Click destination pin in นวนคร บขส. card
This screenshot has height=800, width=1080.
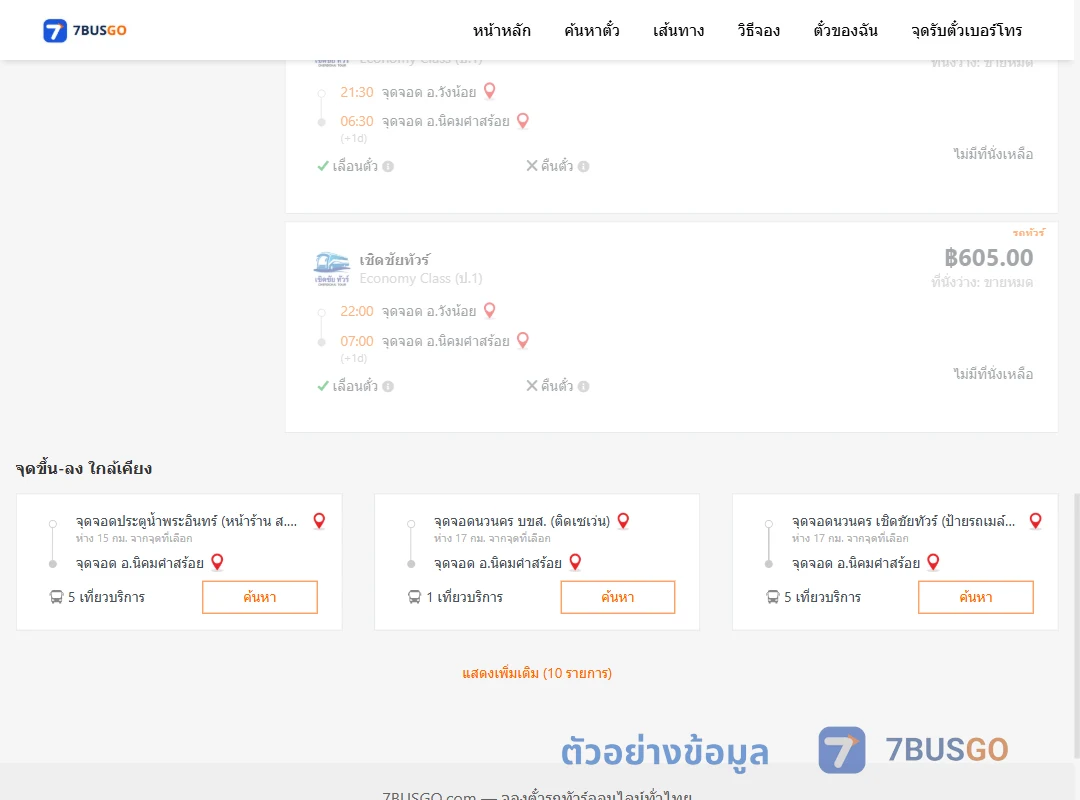[575, 562]
